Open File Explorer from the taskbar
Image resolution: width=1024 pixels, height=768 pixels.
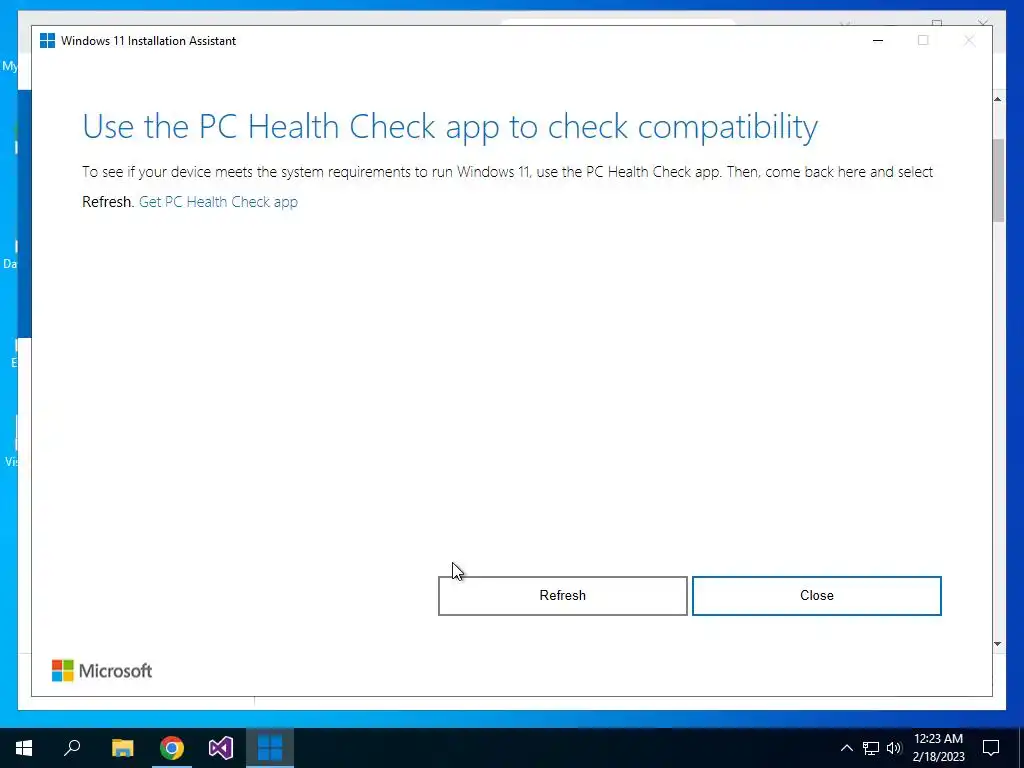(122, 748)
